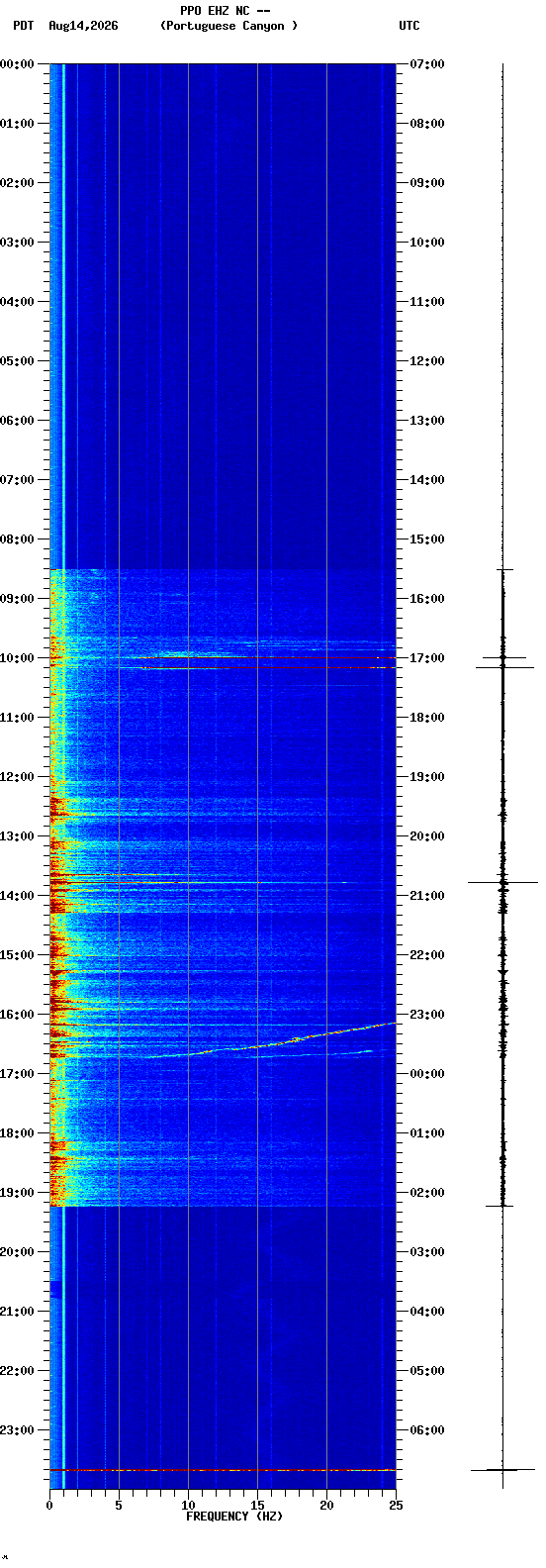Click the 13:00 PDT time label
This screenshot has width=546, height=1568.
pyautogui.click(x=17, y=836)
